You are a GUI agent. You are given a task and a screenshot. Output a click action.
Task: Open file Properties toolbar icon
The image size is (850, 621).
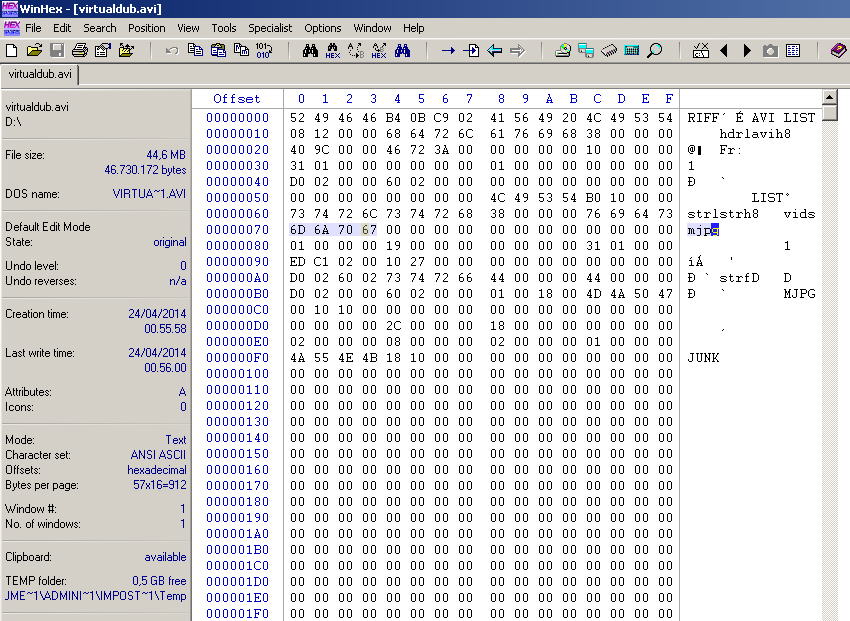click(x=102, y=51)
